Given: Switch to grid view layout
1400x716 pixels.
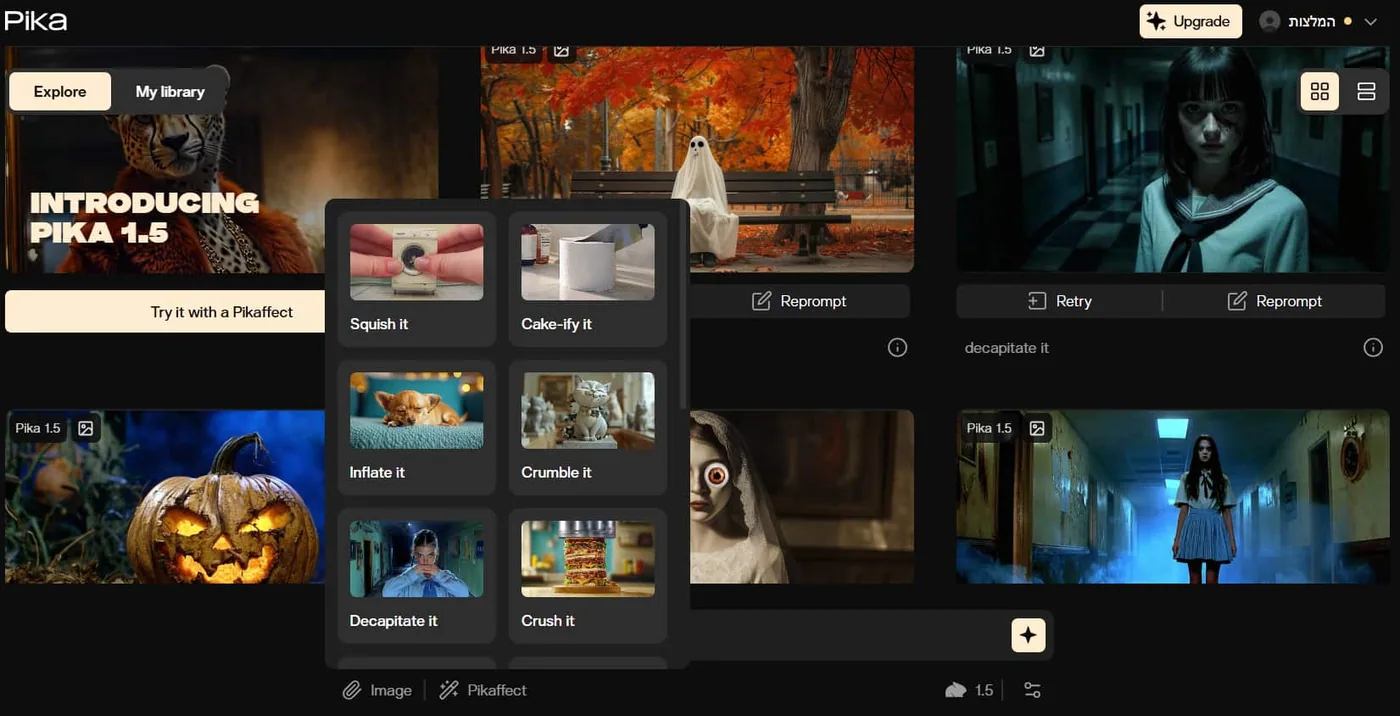Looking at the screenshot, I should [1320, 92].
